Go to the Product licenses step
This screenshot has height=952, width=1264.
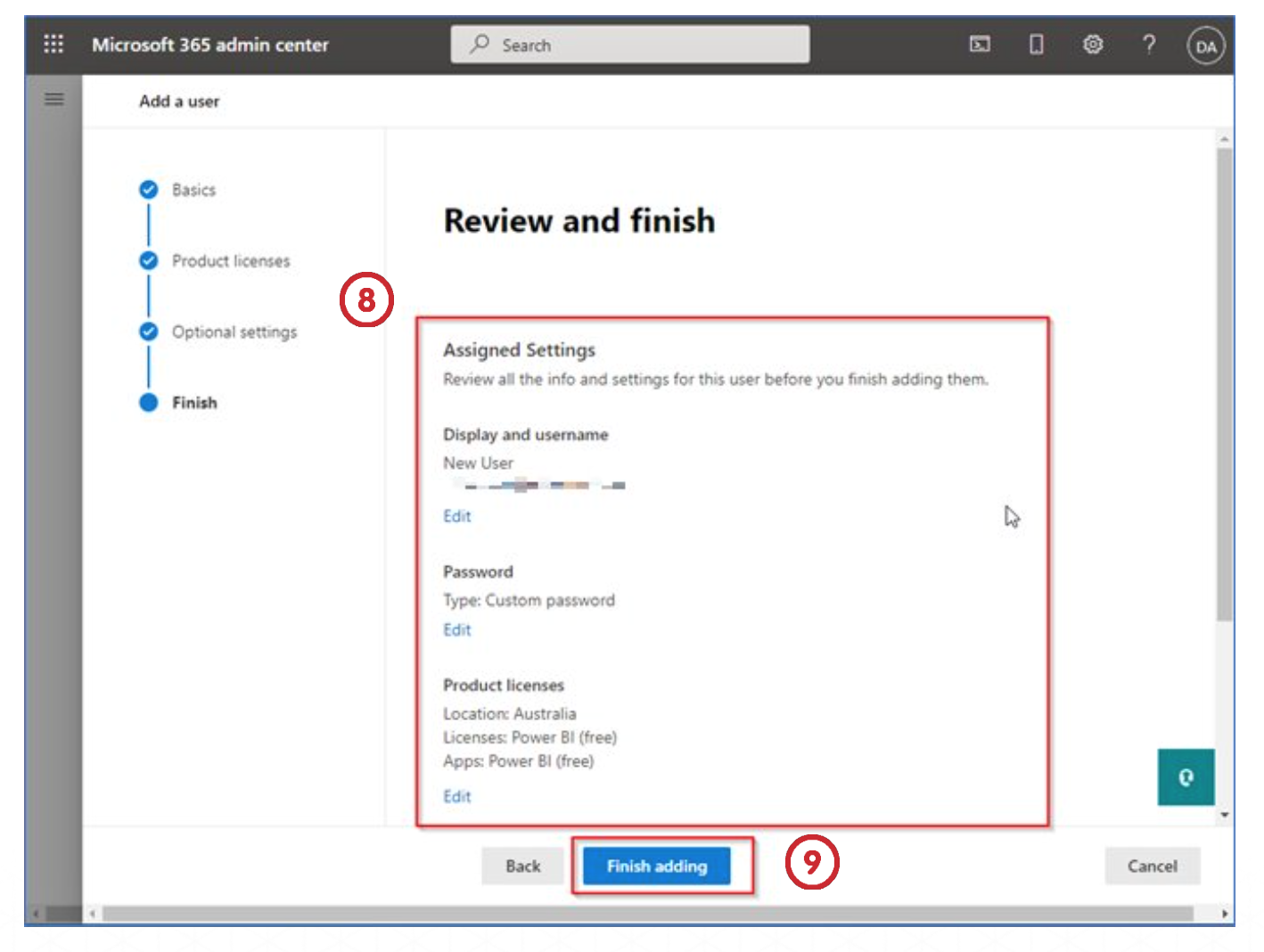(x=230, y=261)
